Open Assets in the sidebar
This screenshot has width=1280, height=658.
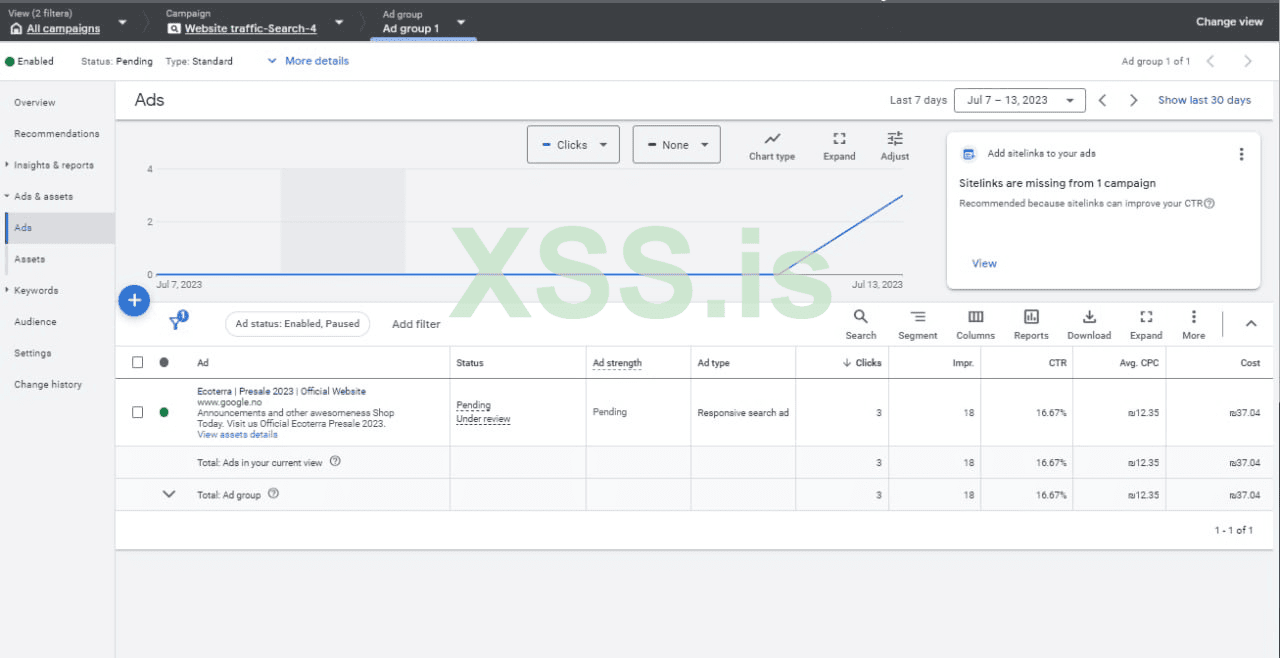[30, 259]
